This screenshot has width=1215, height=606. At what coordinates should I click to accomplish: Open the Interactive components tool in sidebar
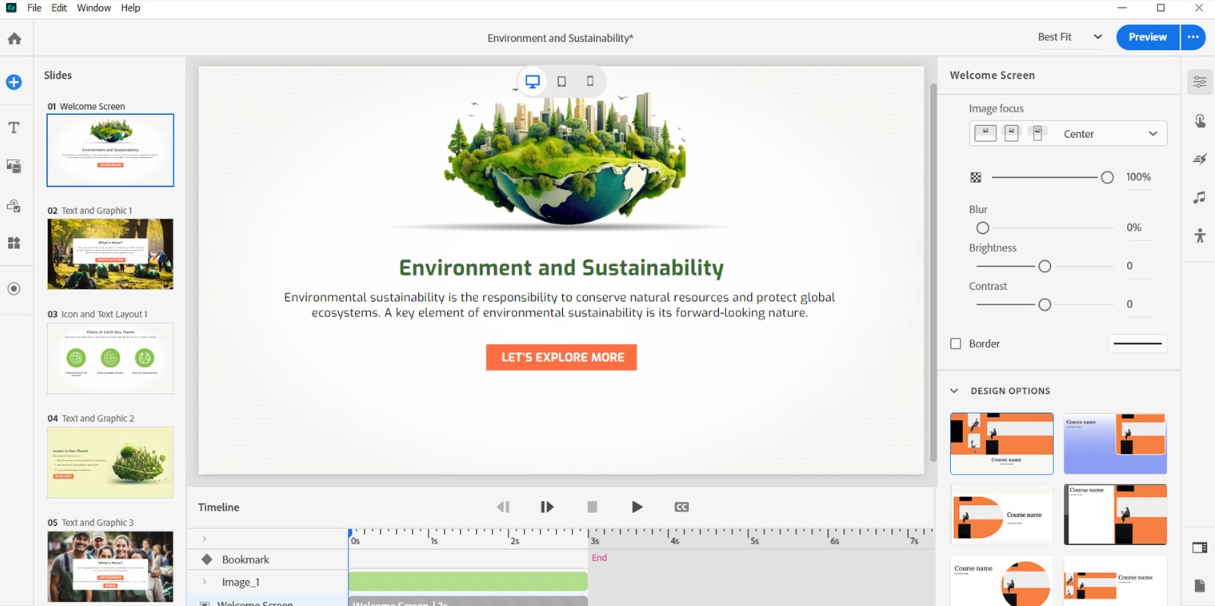tap(14, 206)
